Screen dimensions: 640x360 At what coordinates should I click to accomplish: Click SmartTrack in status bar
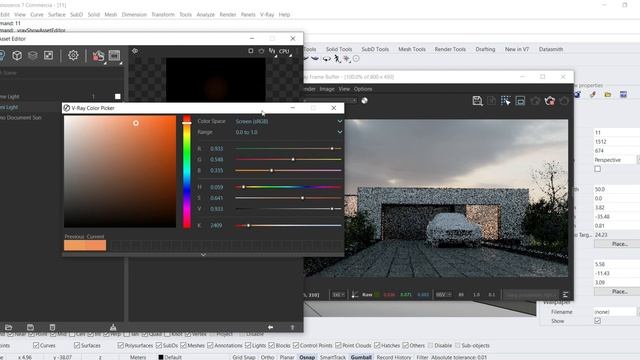[x=333, y=357]
